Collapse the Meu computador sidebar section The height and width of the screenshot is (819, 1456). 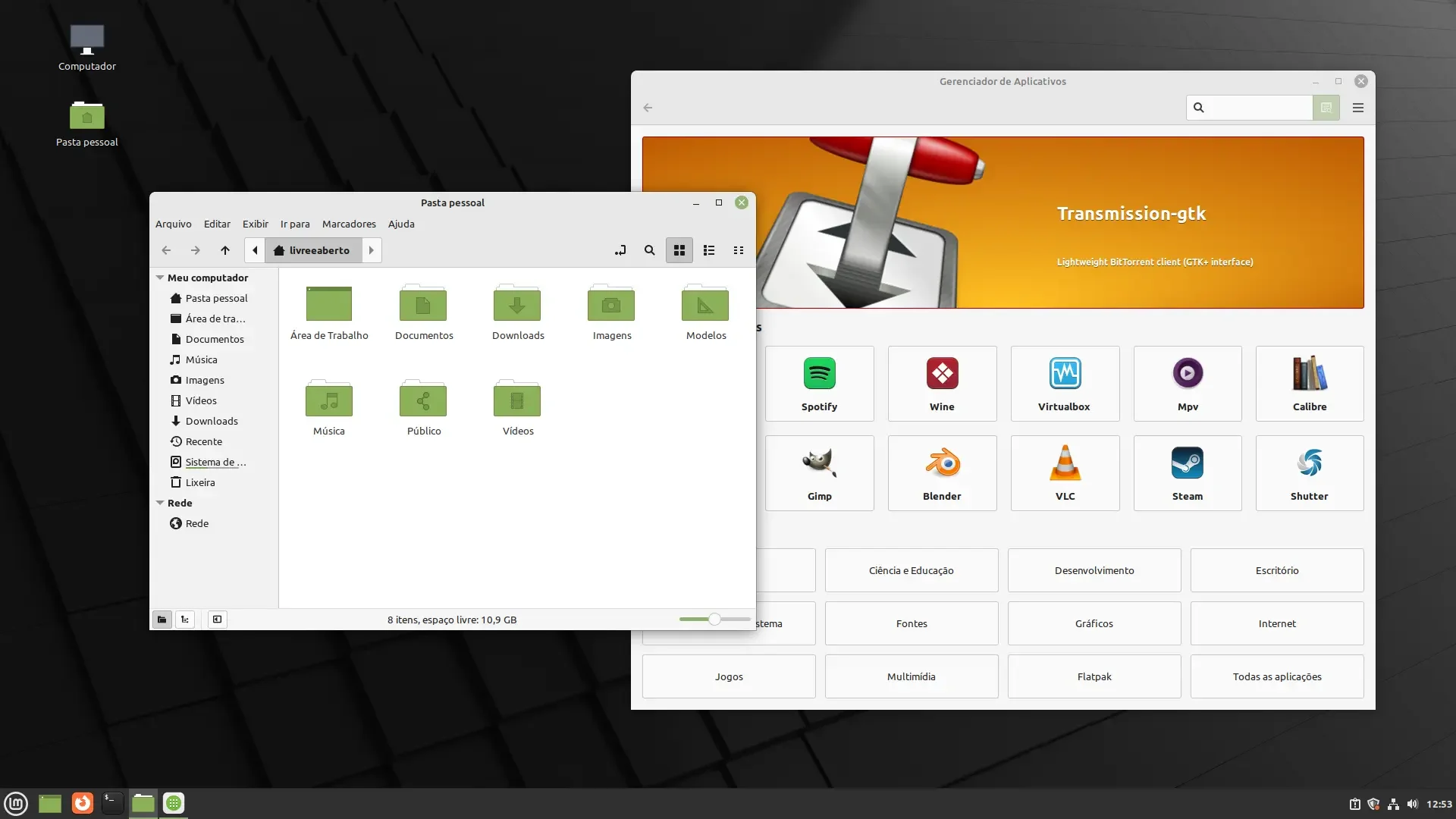point(160,278)
